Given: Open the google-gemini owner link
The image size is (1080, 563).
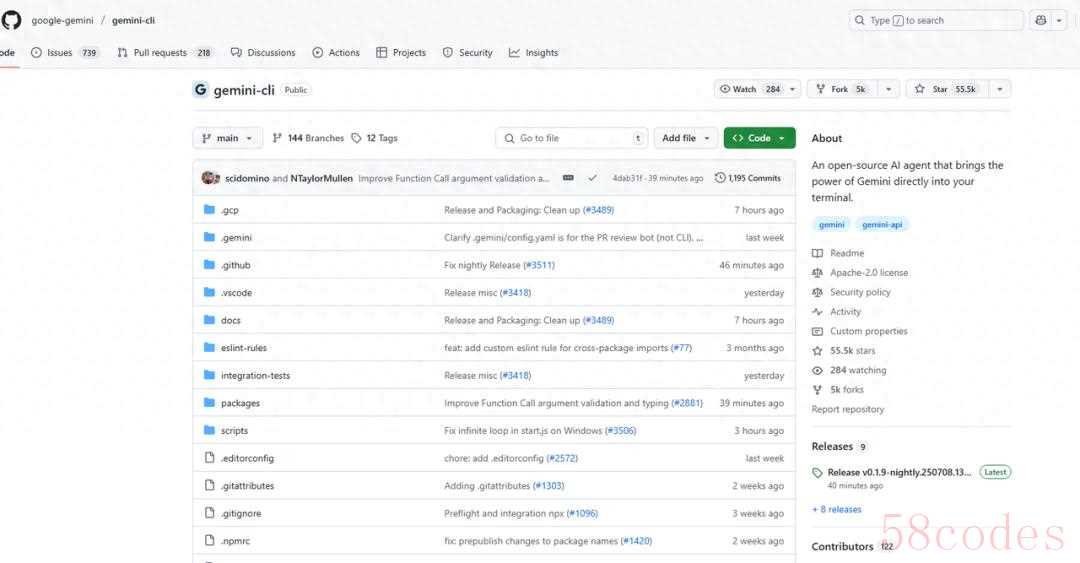Looking at the screenshot, I should (62, 20).
